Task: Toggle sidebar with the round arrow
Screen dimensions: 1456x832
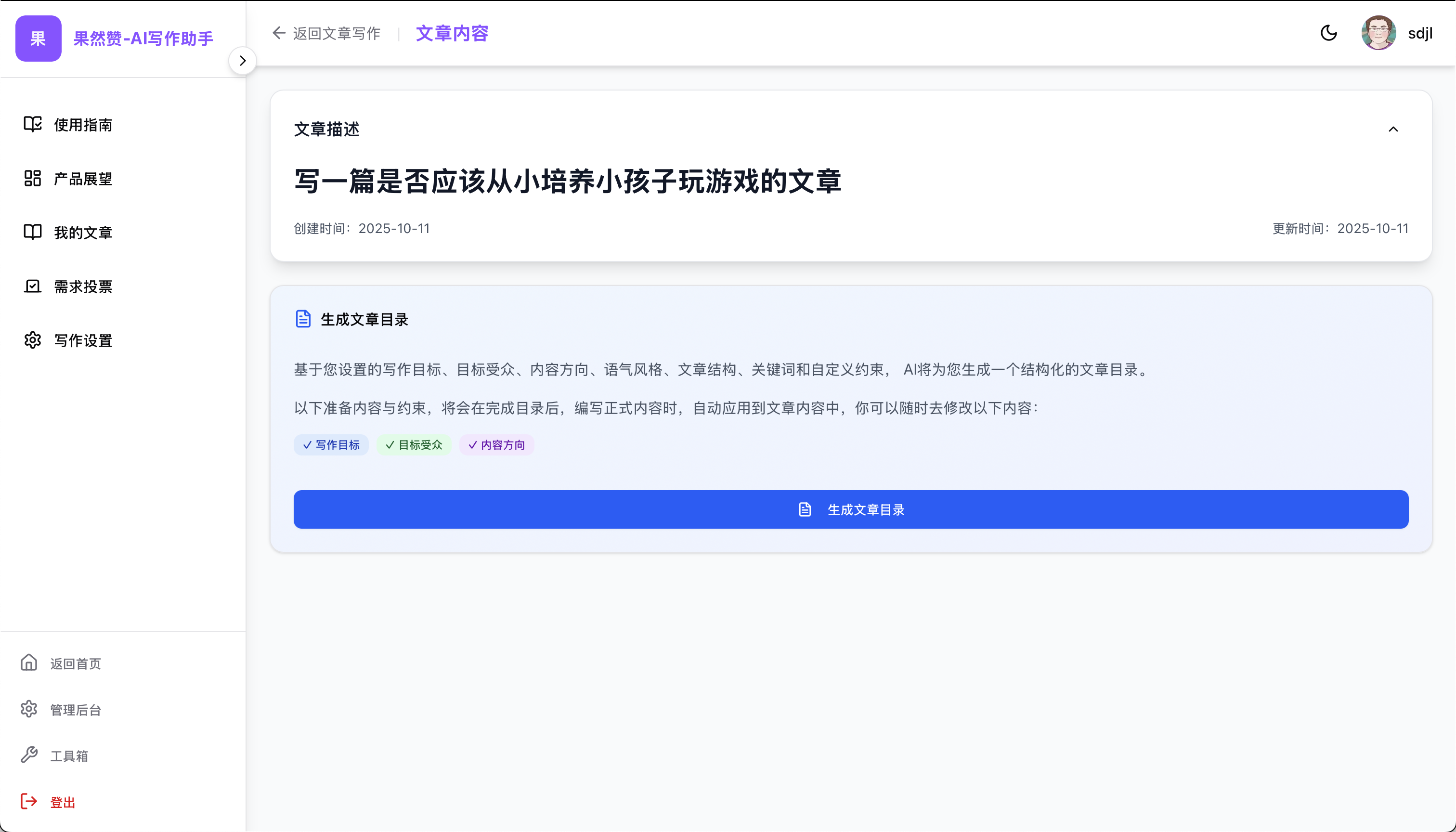Action: point(242,61)
